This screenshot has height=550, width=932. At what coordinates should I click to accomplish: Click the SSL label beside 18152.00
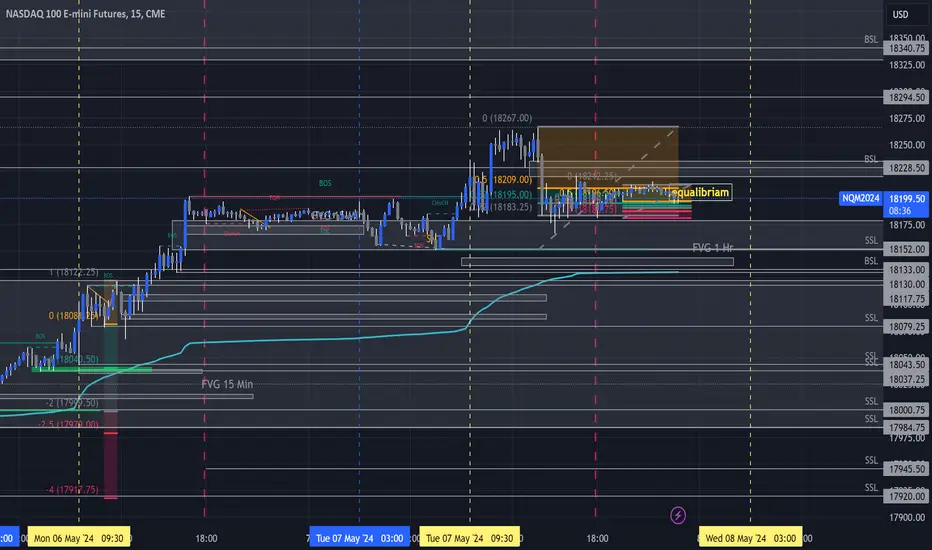coord(871,240)
